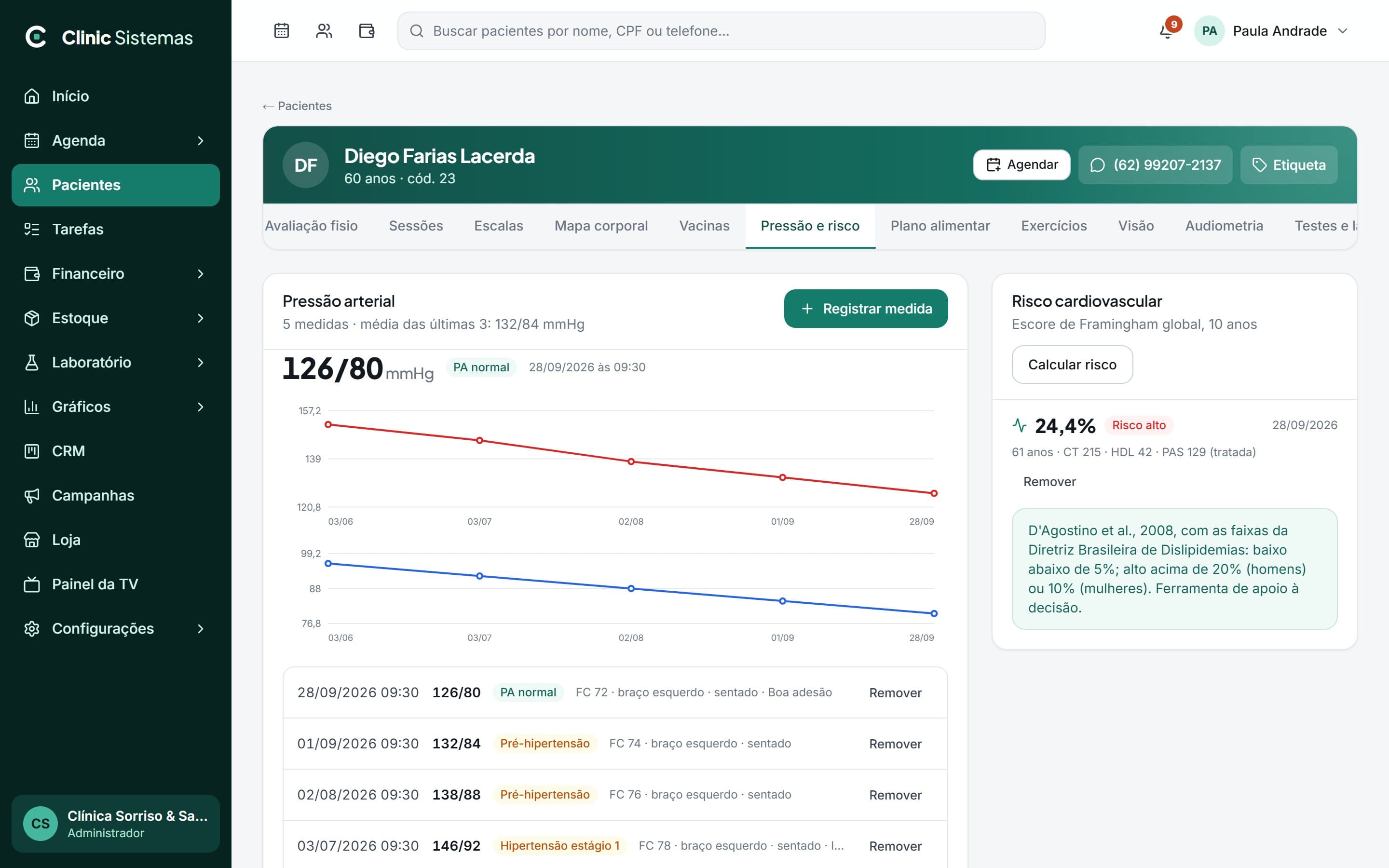1389x868 pixels.
Task: Click the Agendar button in patient header
Action: 1021,165
